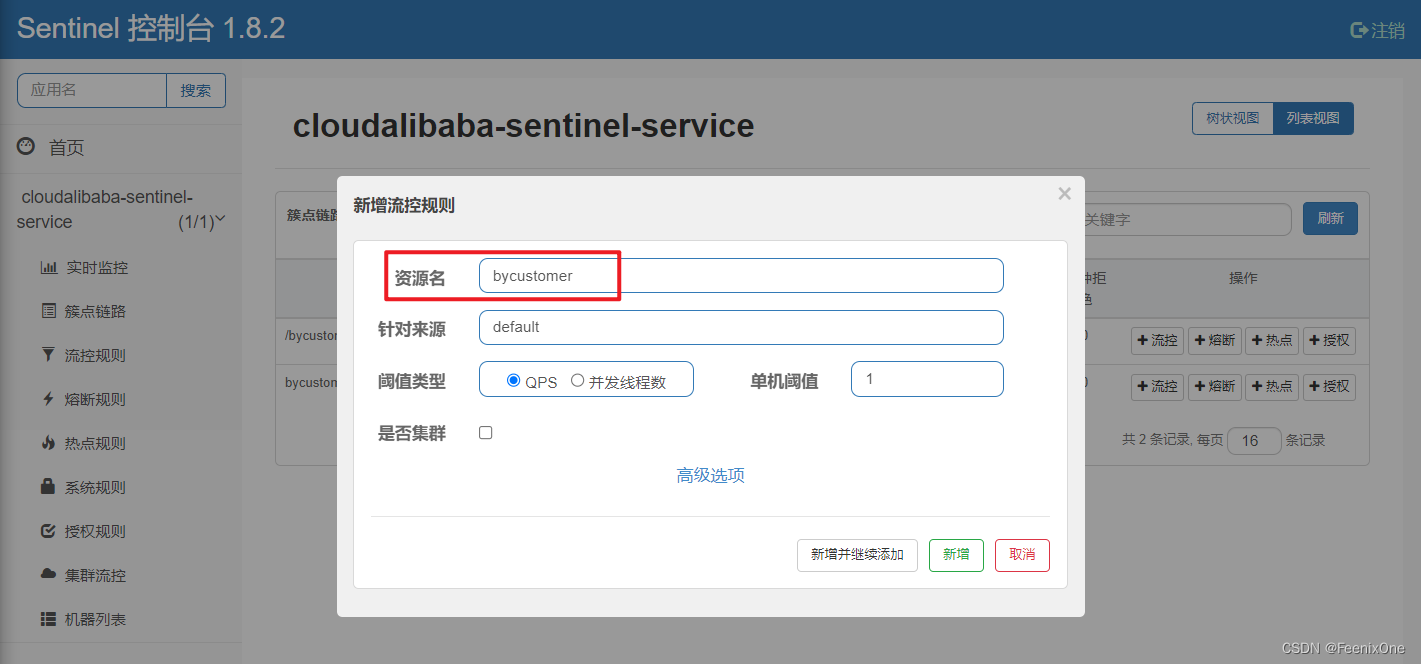Click the hotspot rules flame icon
The width and height of the screenshot is (1421, 664).
48,443
